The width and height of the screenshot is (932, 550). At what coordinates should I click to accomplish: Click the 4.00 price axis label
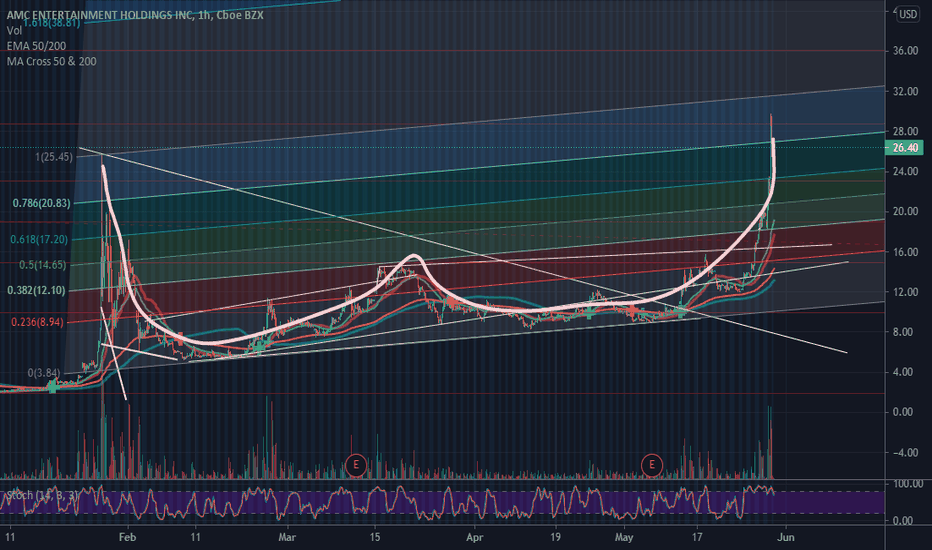903,372
